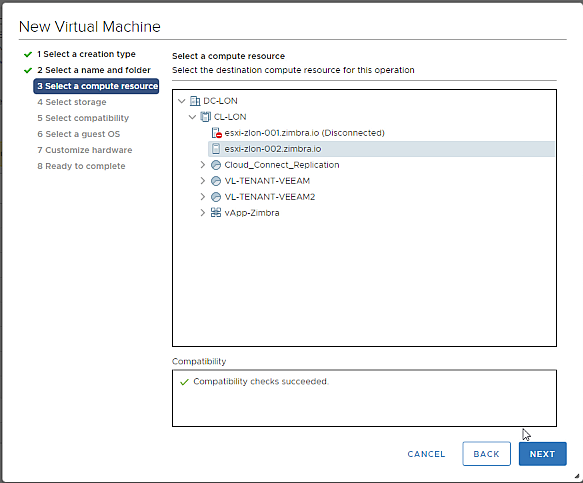This screenshot has height=483, width=583.
Task: Click the BACK button
Action: tap(486, 454)
